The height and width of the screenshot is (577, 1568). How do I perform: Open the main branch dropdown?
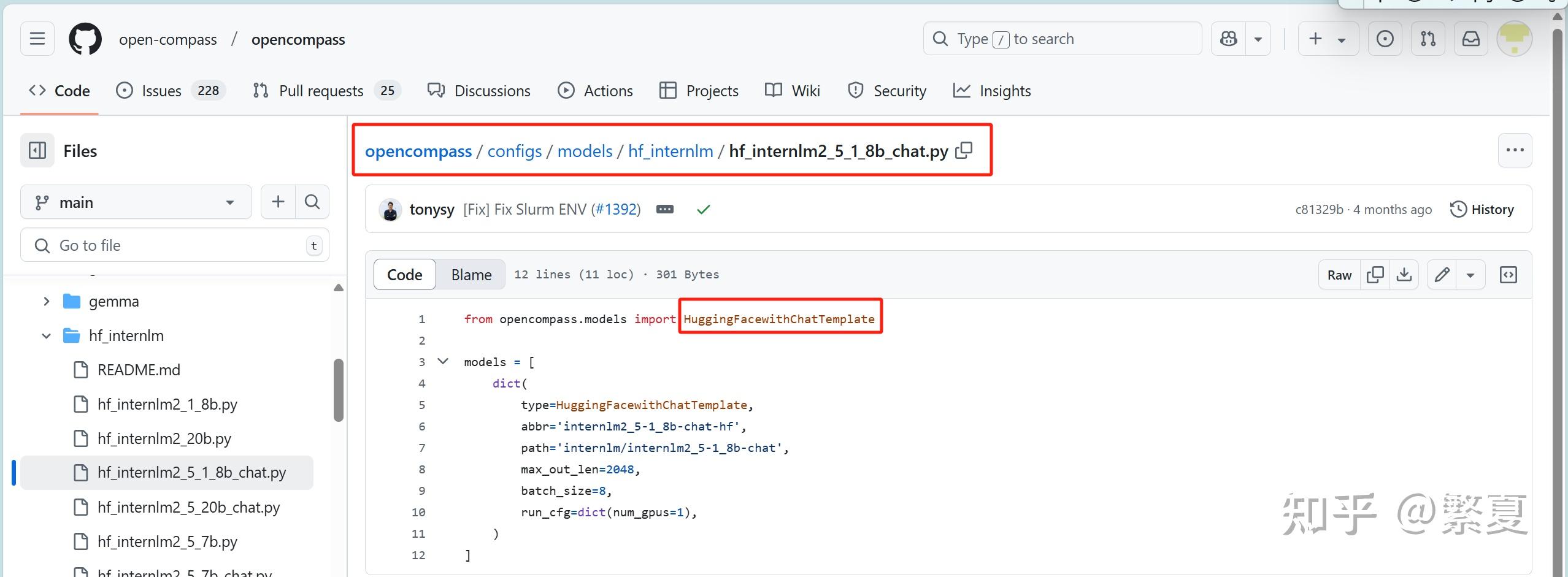coord(136,202)
